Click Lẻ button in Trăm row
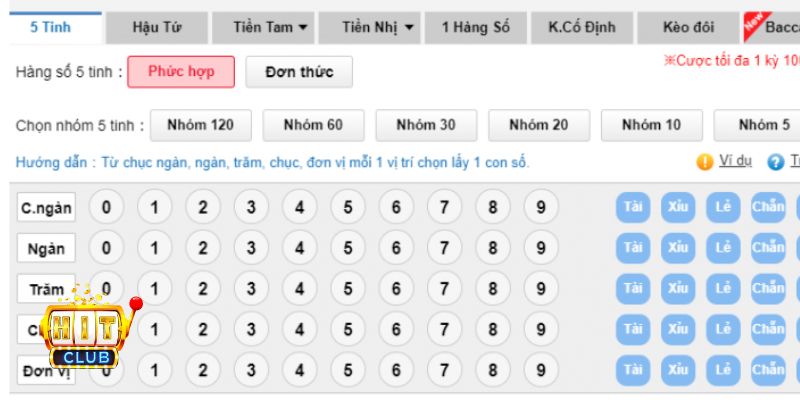The height and width of the screenshot is (400, 800). pyautogui.click(x=723, y=288)
